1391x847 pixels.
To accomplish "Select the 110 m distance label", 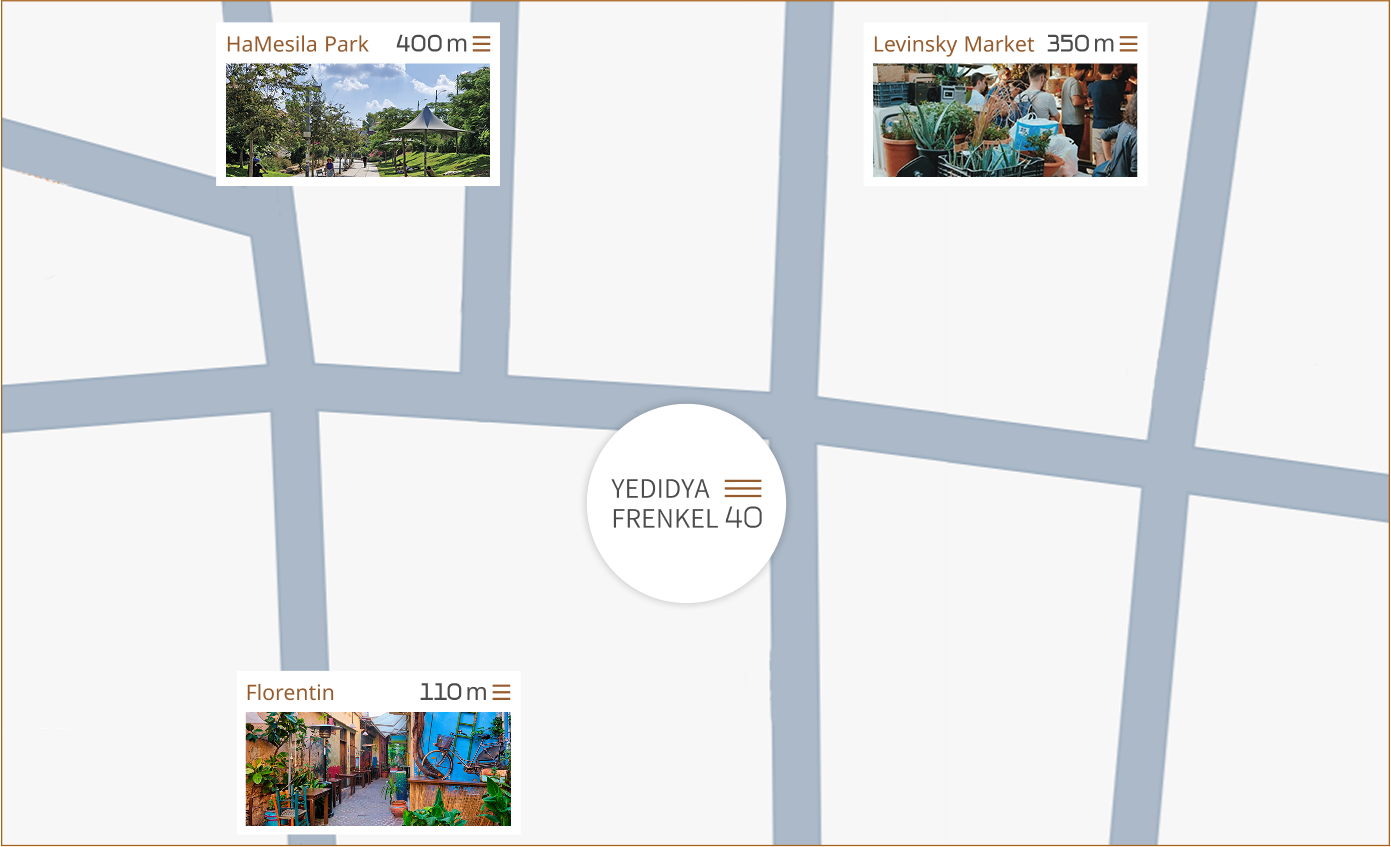I will click(x=453, y=692).
